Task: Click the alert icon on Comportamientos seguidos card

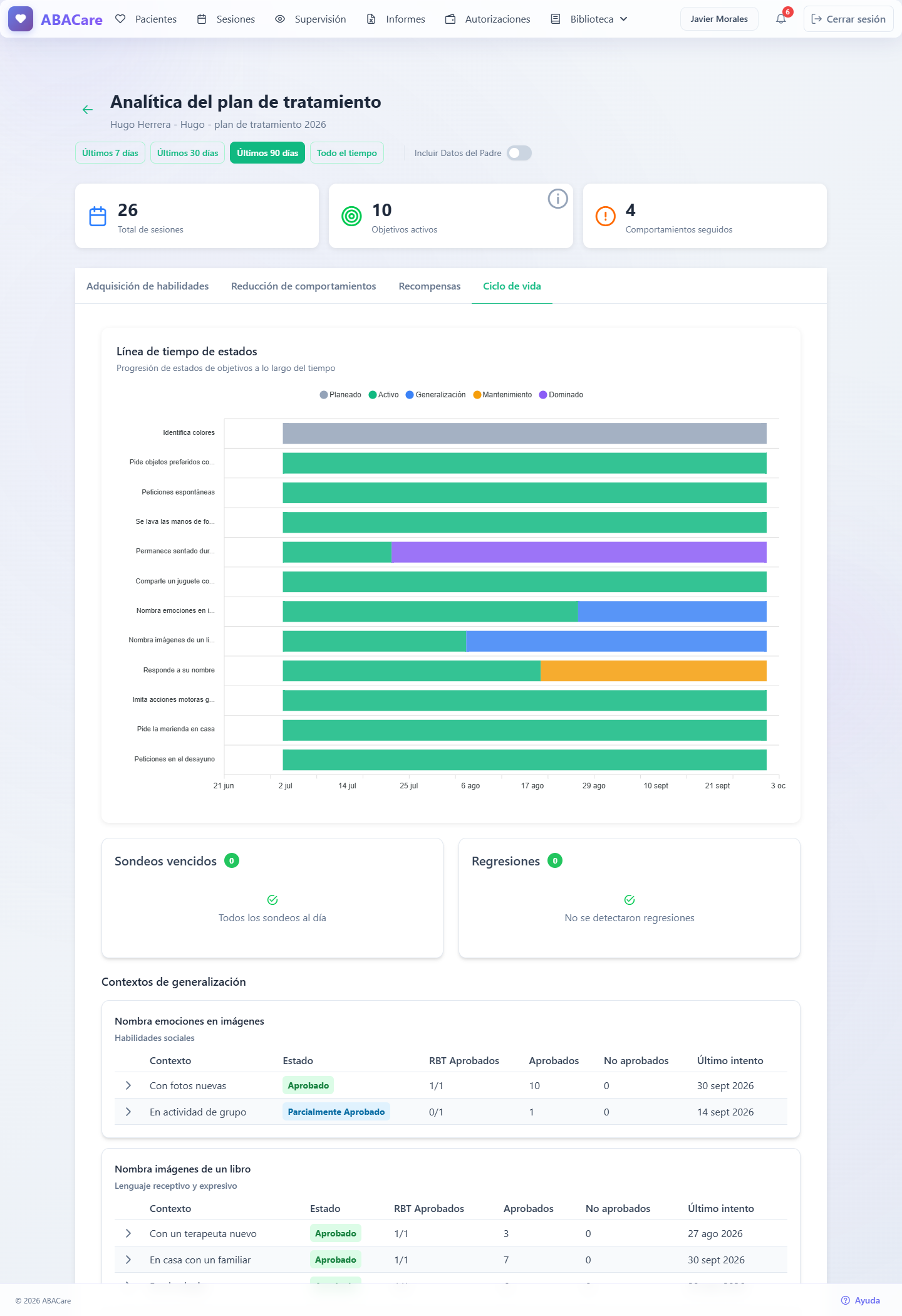Action: (x=605, y=216)
